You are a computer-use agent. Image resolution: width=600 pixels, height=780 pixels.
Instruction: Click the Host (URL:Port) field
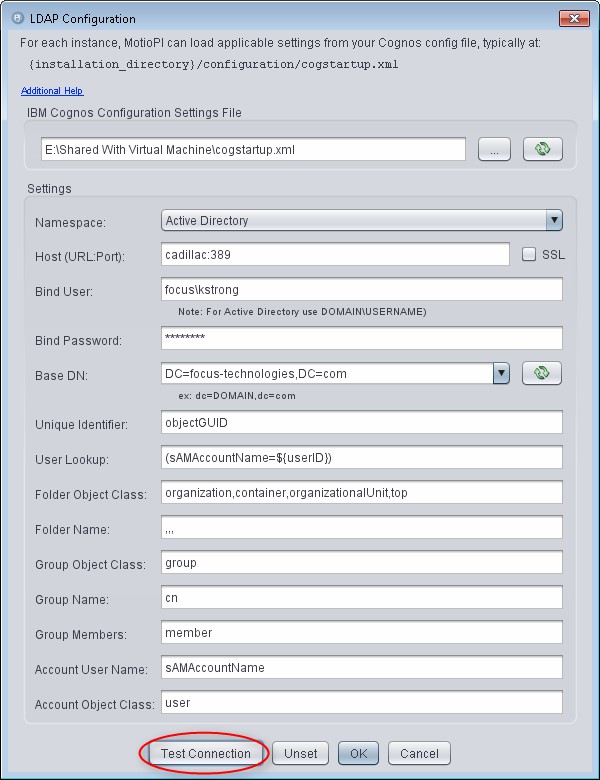335,254
